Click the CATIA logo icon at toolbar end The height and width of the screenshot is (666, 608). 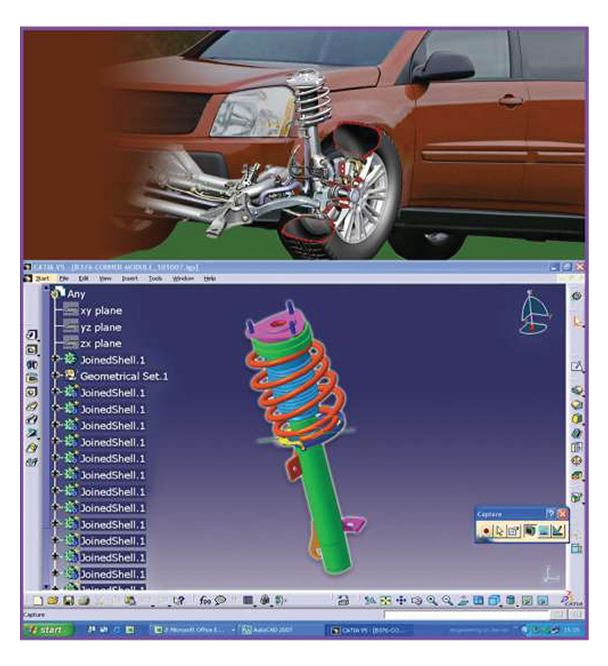(571, 599)
